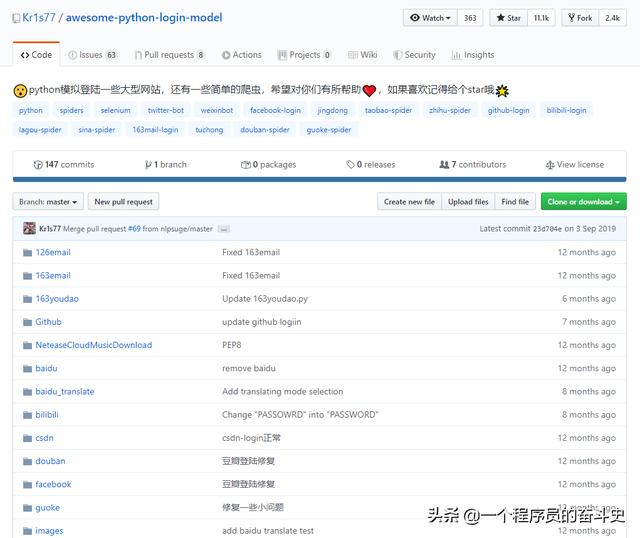
Task: View the 11.1k stargazers count
Action: 541,18
